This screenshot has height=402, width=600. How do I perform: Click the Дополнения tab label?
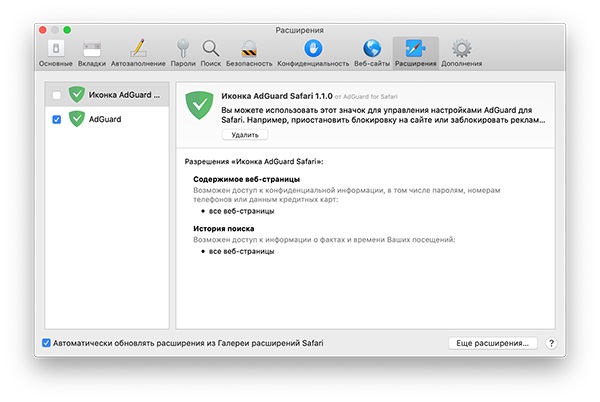click(x=461, y=63)
